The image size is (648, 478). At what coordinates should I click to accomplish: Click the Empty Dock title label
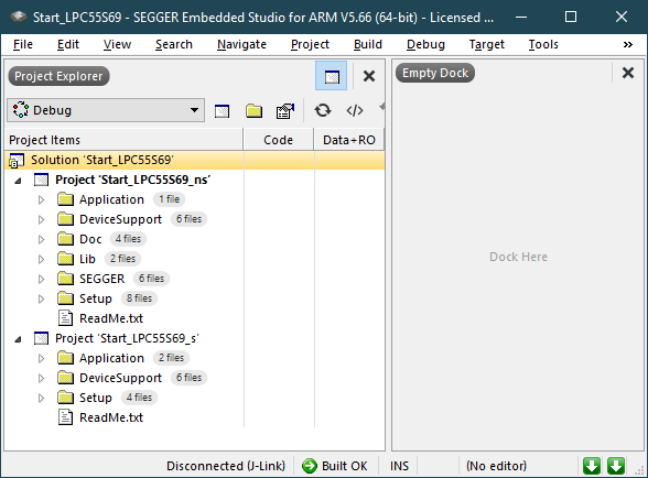pyautogui.click(x=435, y=73)
